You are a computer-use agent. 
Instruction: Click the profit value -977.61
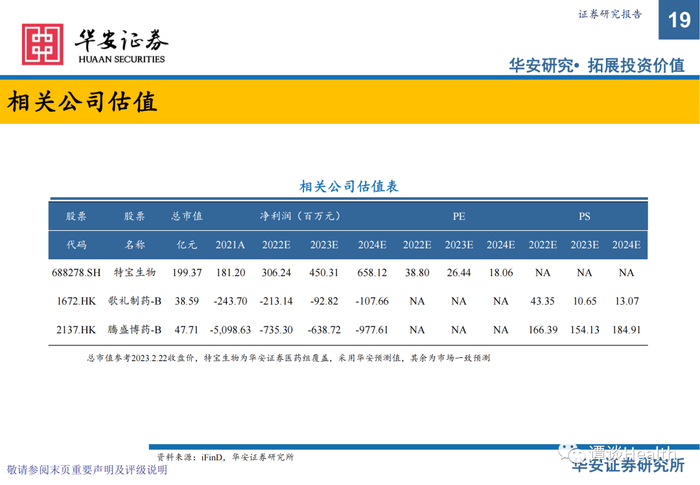point(372,330)
